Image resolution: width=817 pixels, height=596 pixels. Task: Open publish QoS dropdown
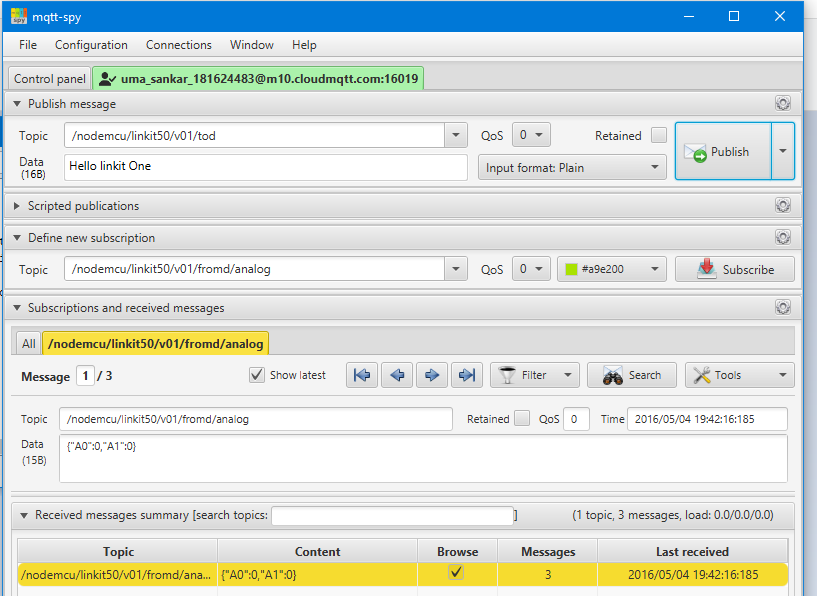[531, 135]
